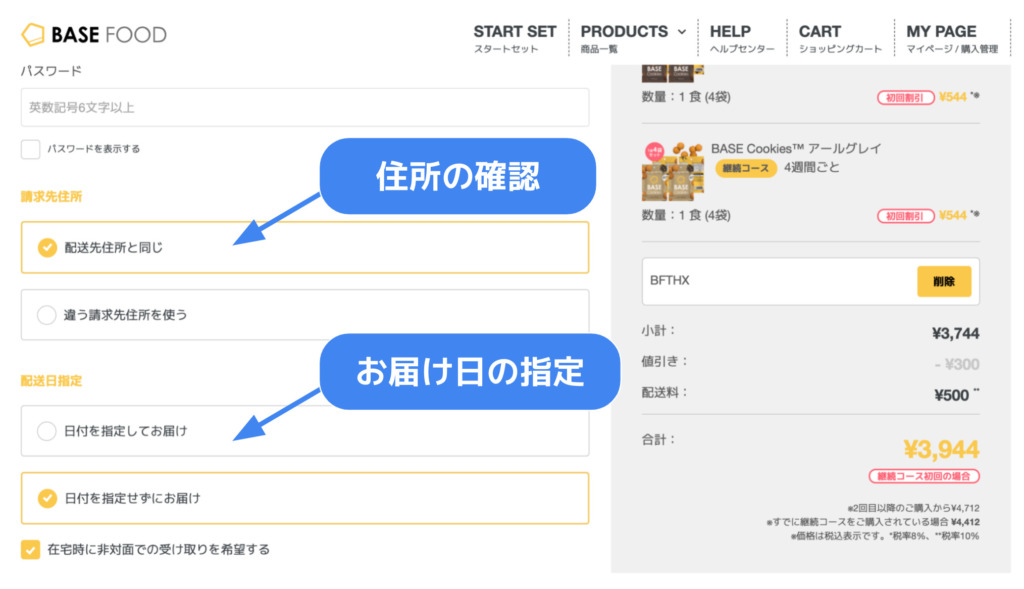This screenshot has height=589, width=1024.
Task: Check the パスワードを表示する checkbox
Action: pos(31,149)
